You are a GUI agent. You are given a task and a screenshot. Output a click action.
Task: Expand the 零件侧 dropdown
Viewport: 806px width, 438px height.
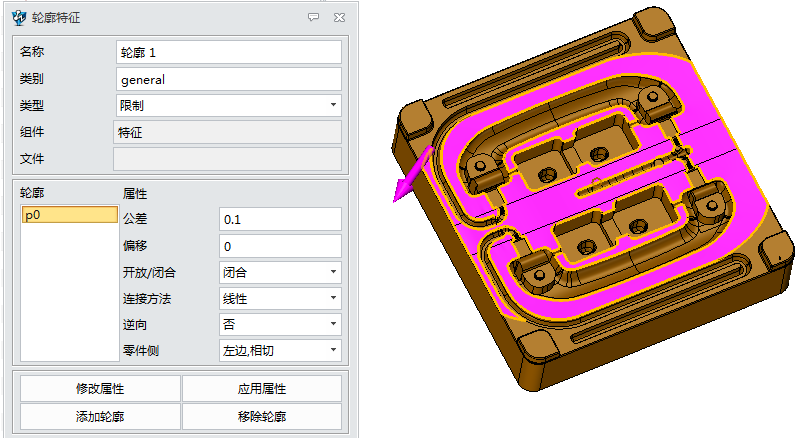pyautogui.click(x=280, y=350)
